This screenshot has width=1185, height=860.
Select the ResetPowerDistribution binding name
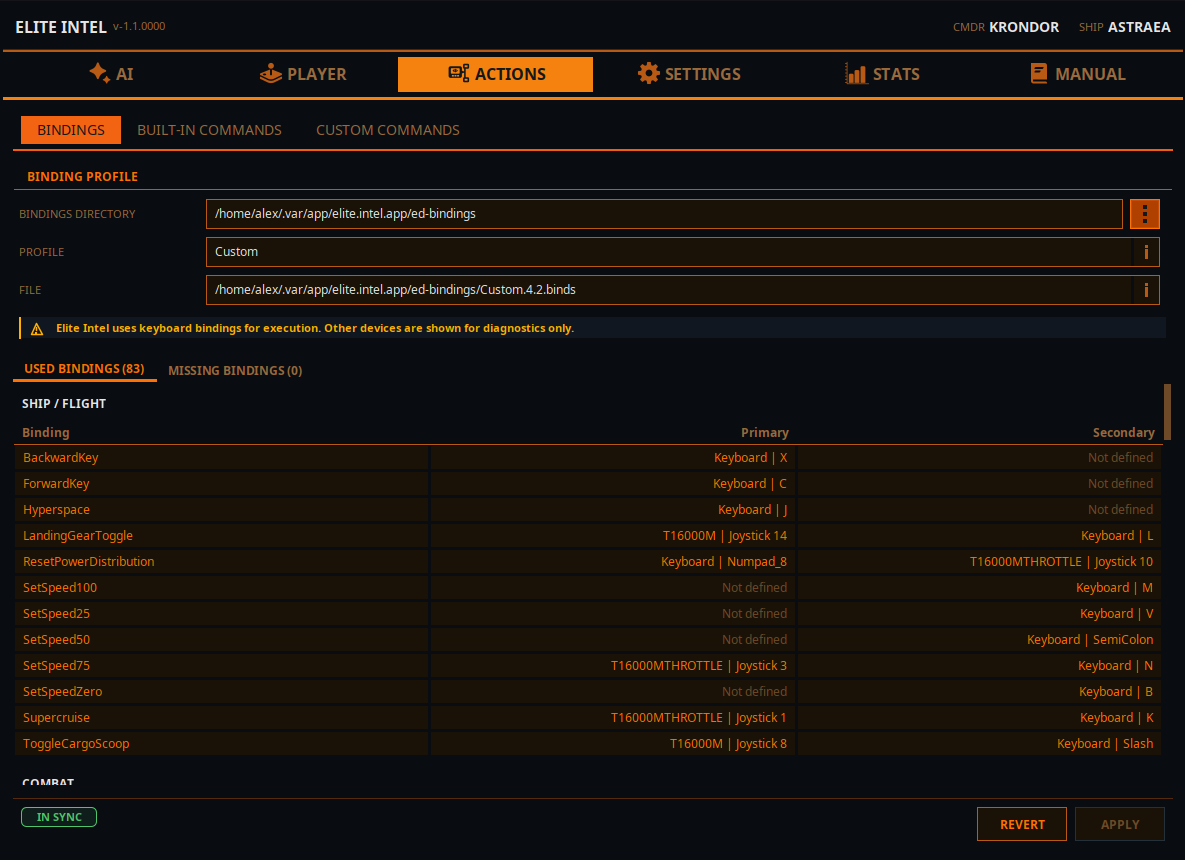pyautogui.click(x=88, y=561)
